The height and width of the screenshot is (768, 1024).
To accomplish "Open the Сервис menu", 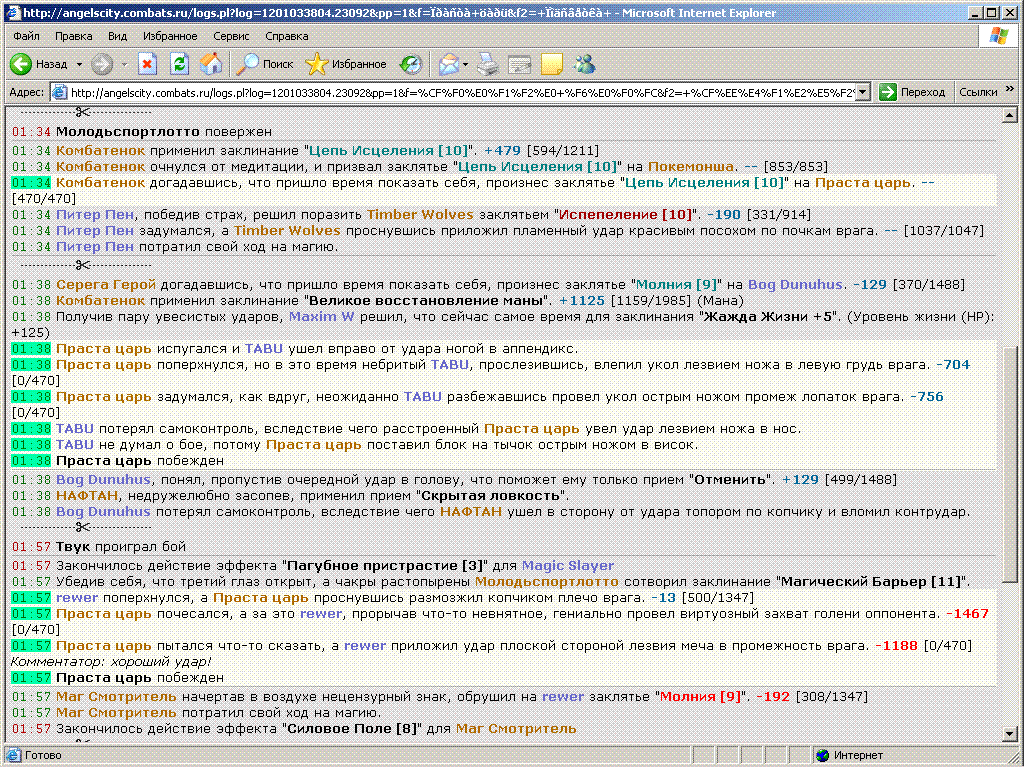I will tap(231, 36).
